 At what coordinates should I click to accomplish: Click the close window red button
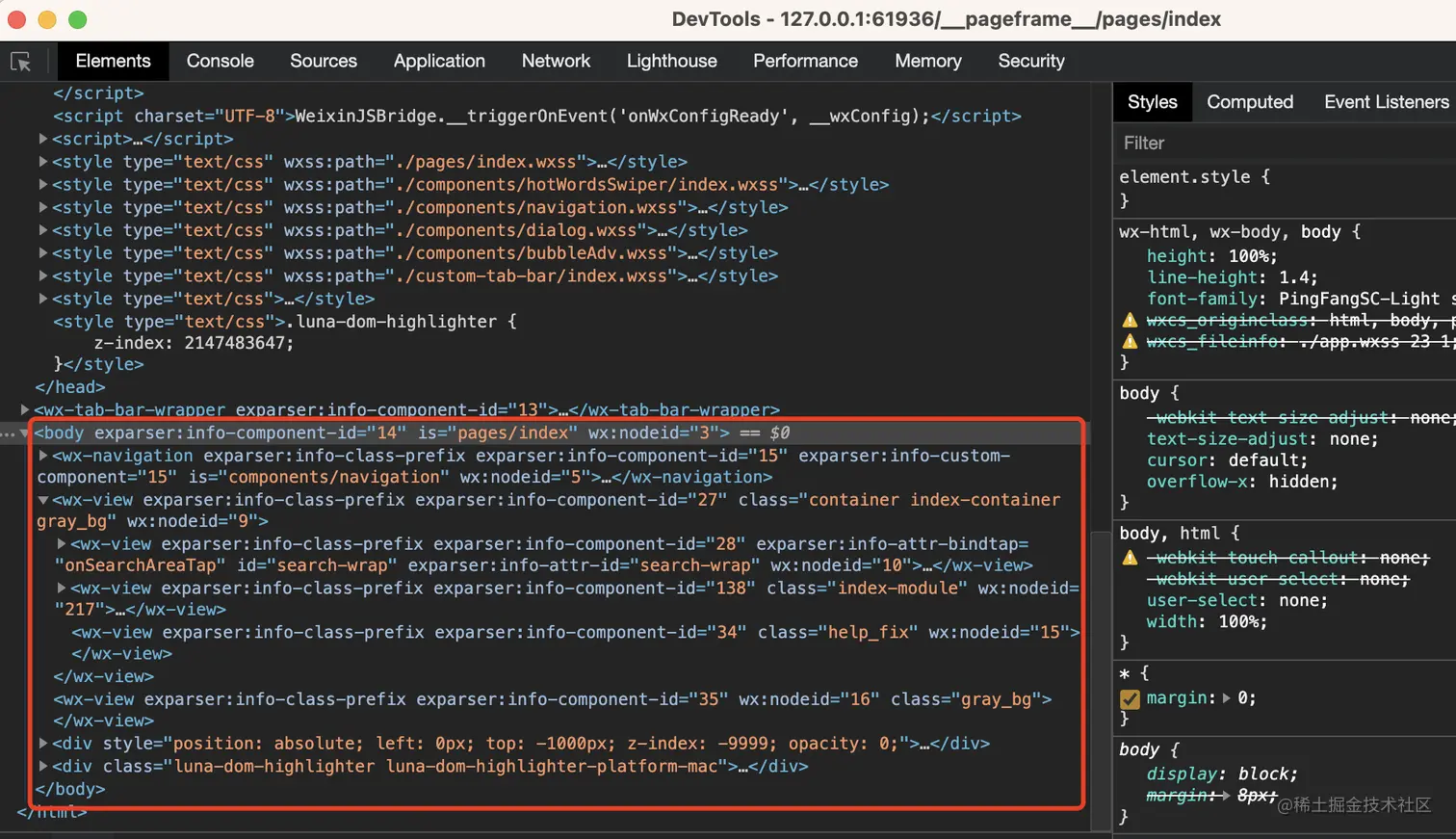pyautogui.click(x=16, y=19)
